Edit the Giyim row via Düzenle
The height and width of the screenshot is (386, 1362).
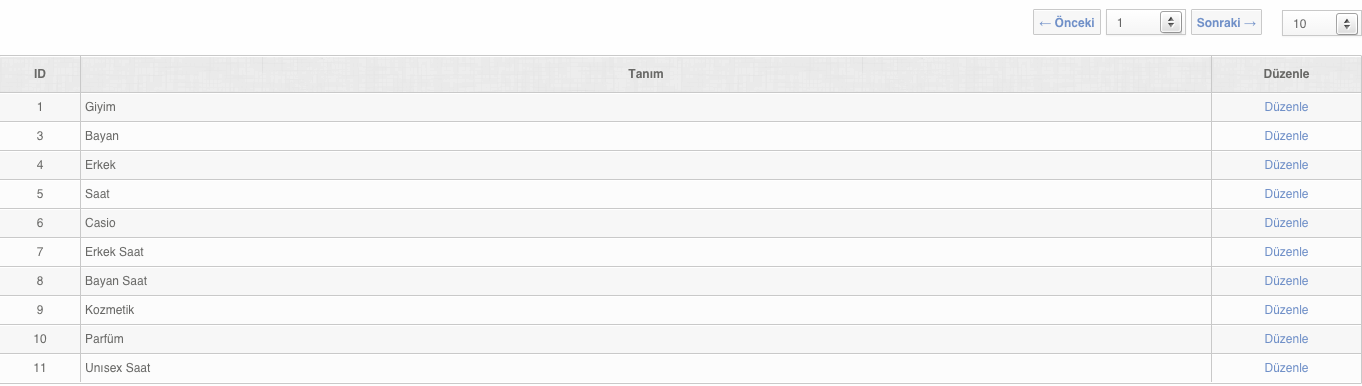1286,107
